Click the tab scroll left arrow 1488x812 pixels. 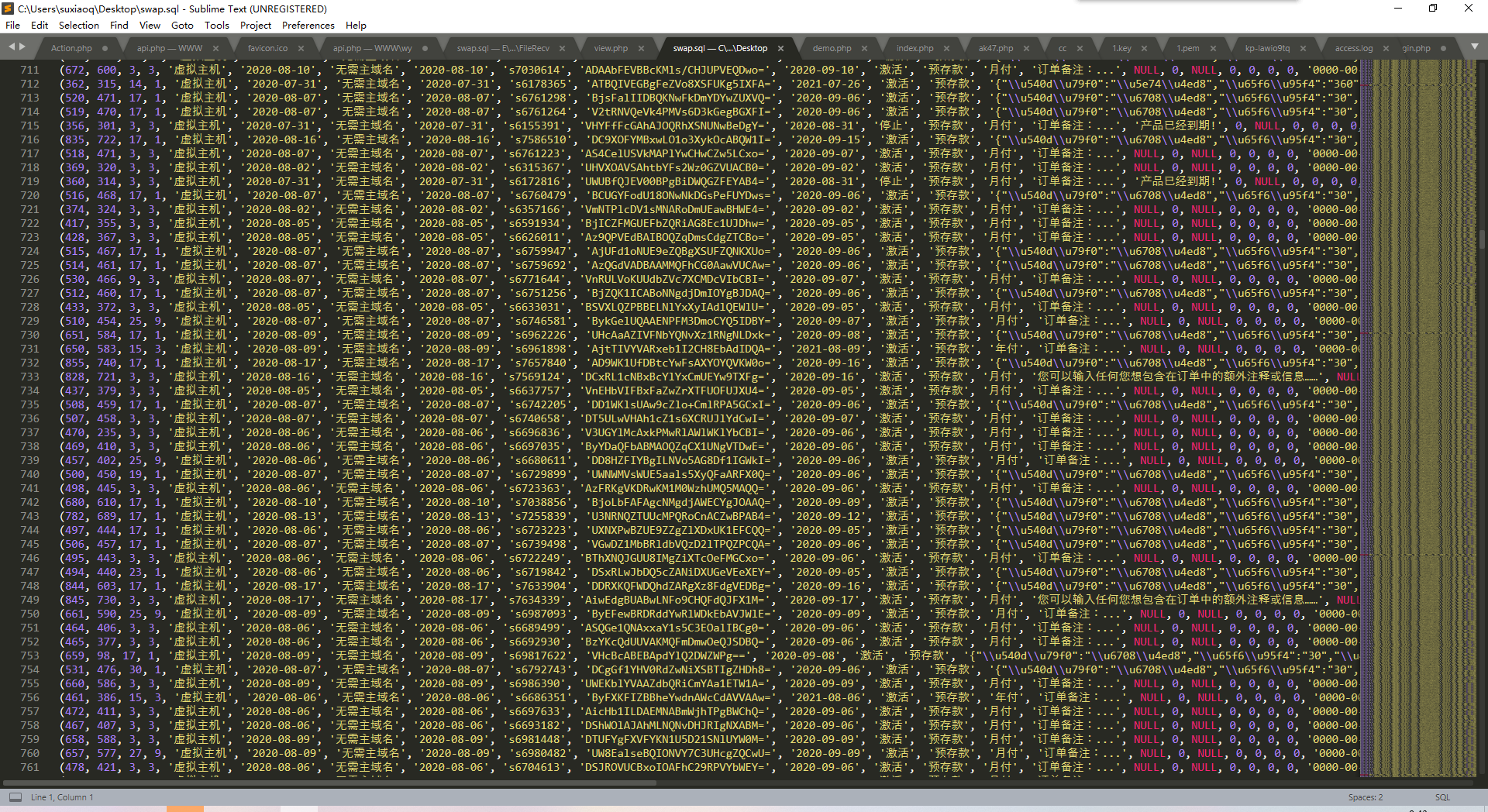coord(12,47)
